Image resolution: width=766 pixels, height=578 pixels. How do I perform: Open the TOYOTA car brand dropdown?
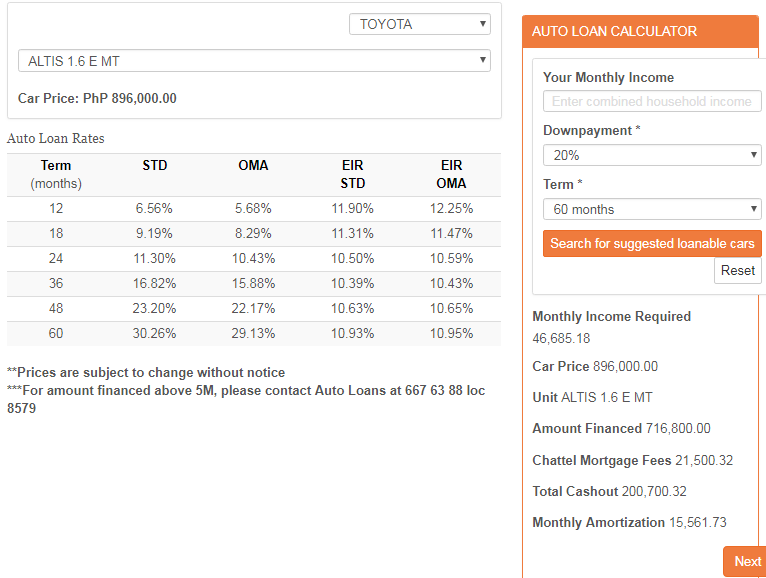pyautogui.click(x=420, y=24)
